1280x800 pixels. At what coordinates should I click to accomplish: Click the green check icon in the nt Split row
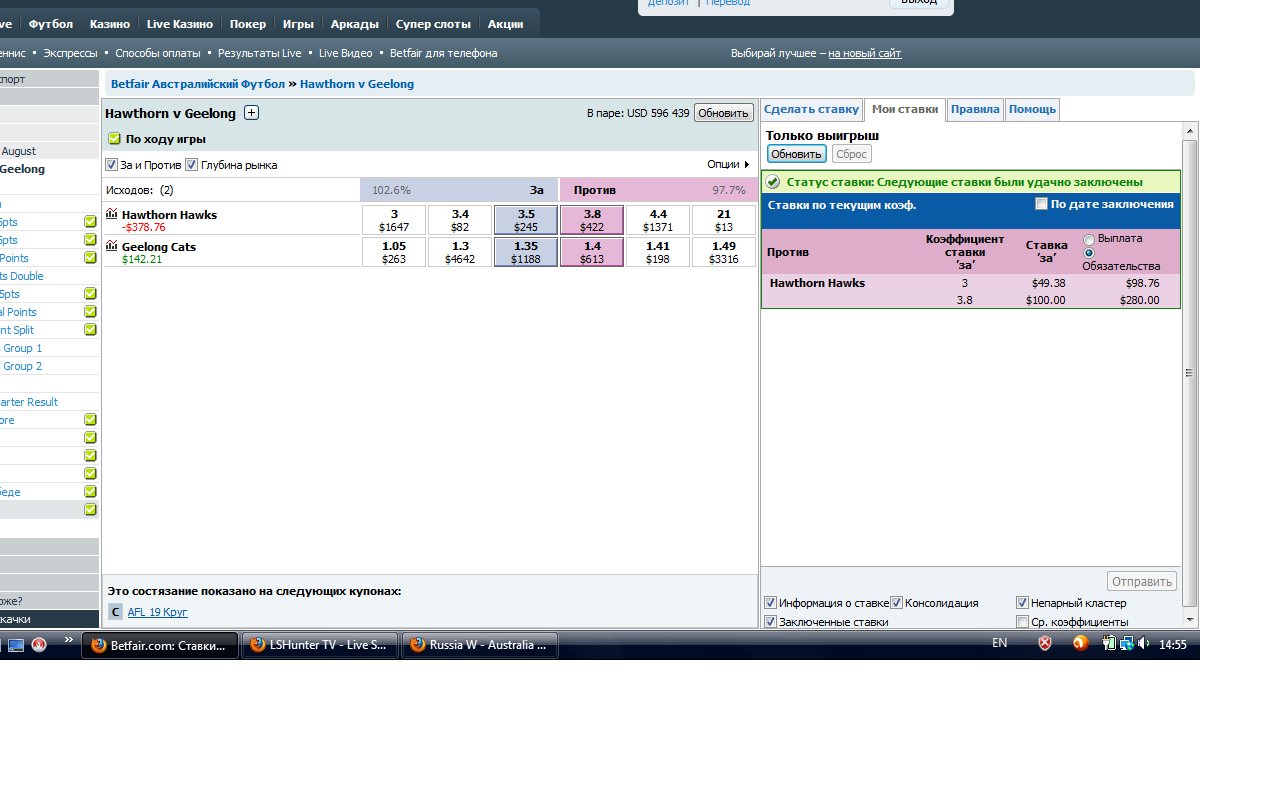(x=90, y=330)
